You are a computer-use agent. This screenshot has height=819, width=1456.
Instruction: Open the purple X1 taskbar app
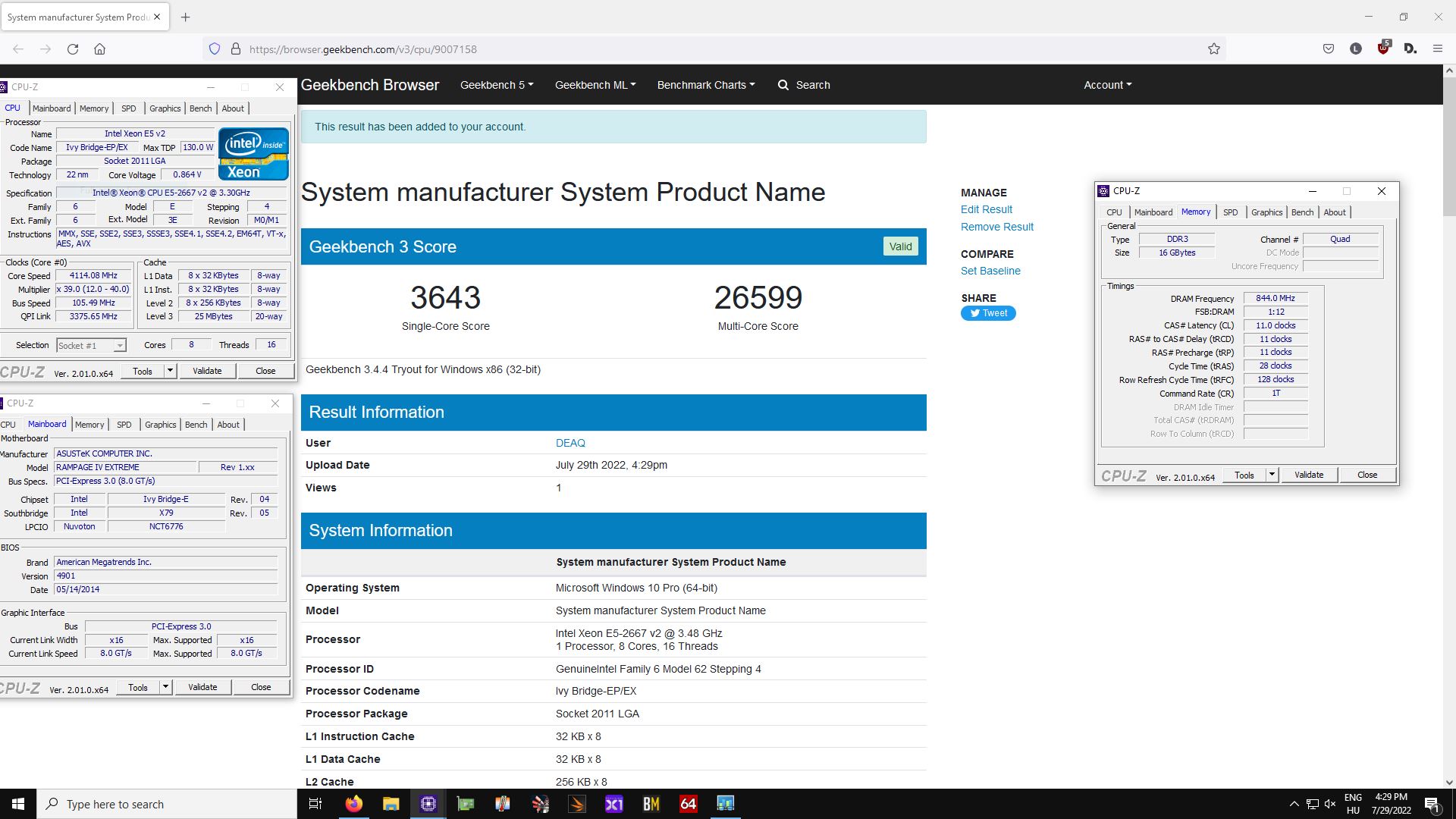tap(614, 804)
